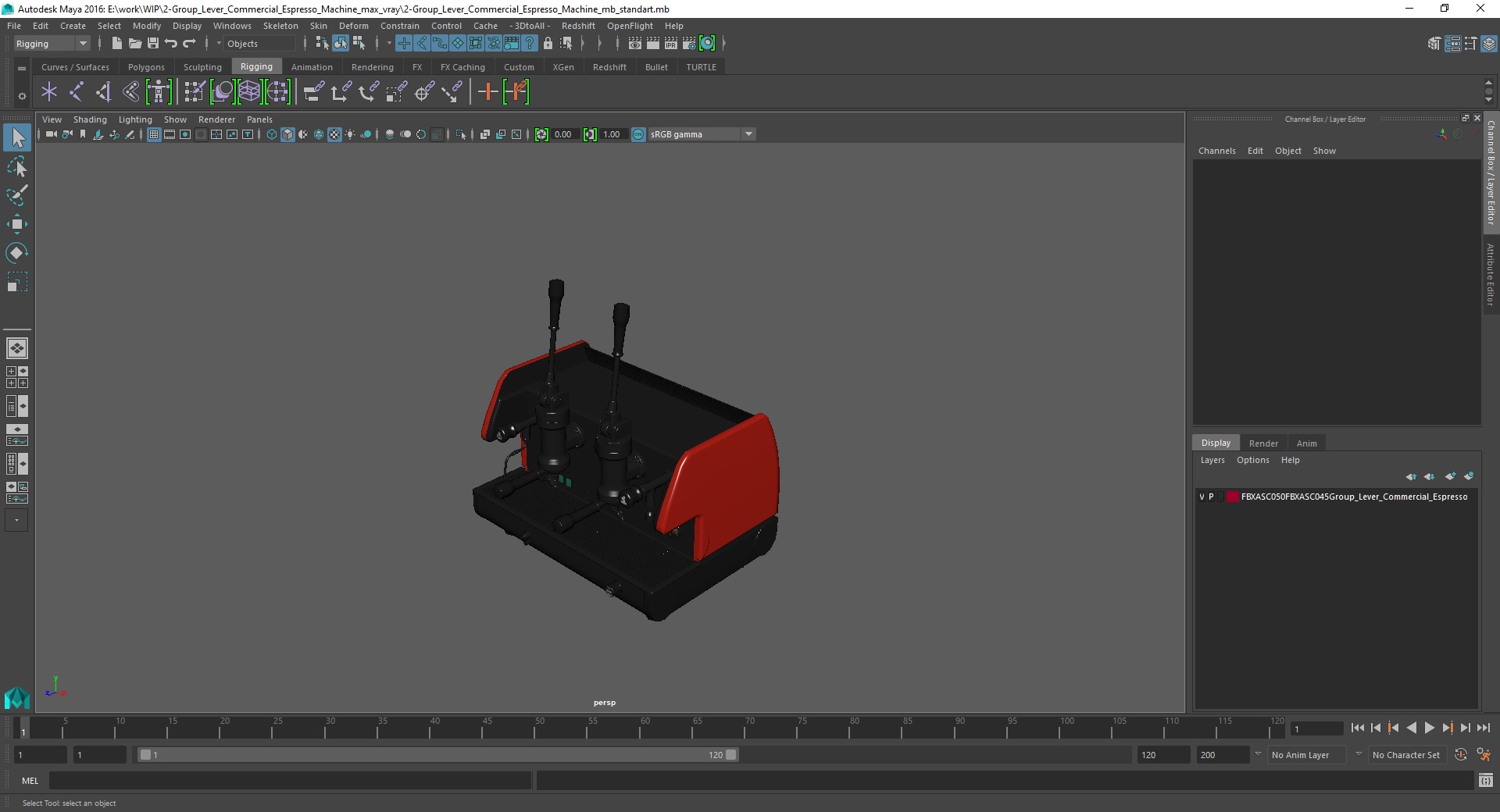Click the red layer color swatch
This screenshot has width=1500, height=812.
[1232, 497]
